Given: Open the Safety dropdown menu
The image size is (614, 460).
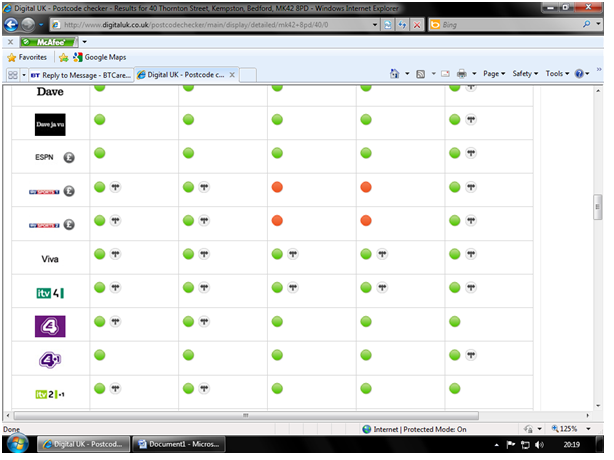Looking at the screenshot, I should point(525,74).
